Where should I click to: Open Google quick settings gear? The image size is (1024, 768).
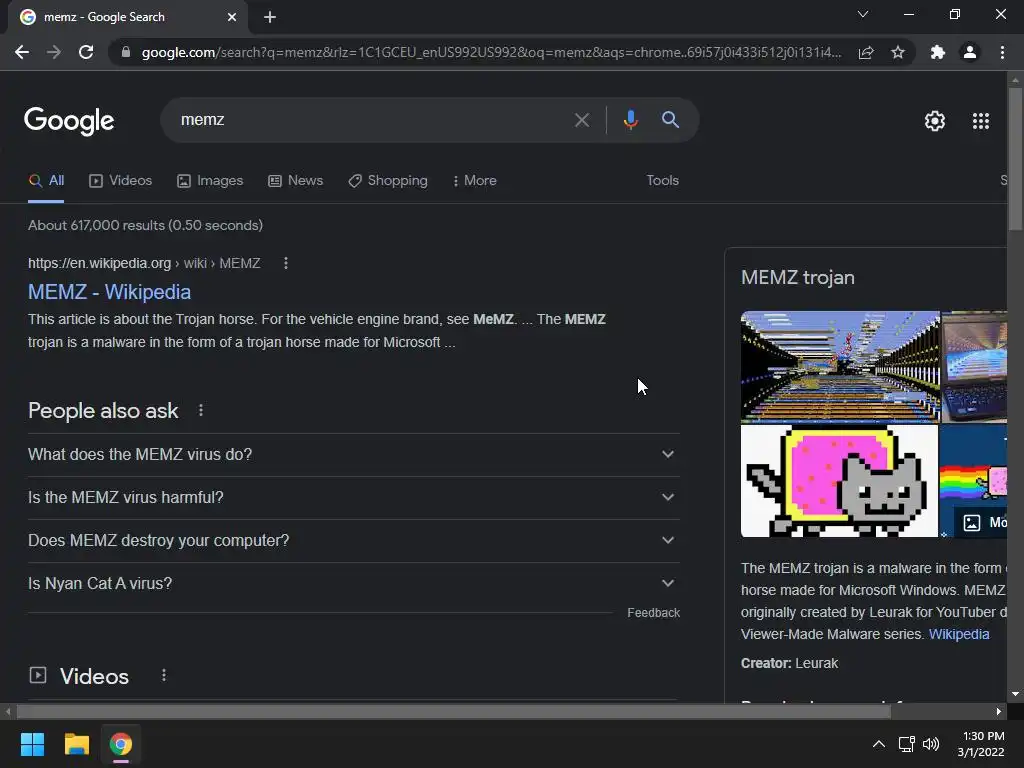coord(935,121)
